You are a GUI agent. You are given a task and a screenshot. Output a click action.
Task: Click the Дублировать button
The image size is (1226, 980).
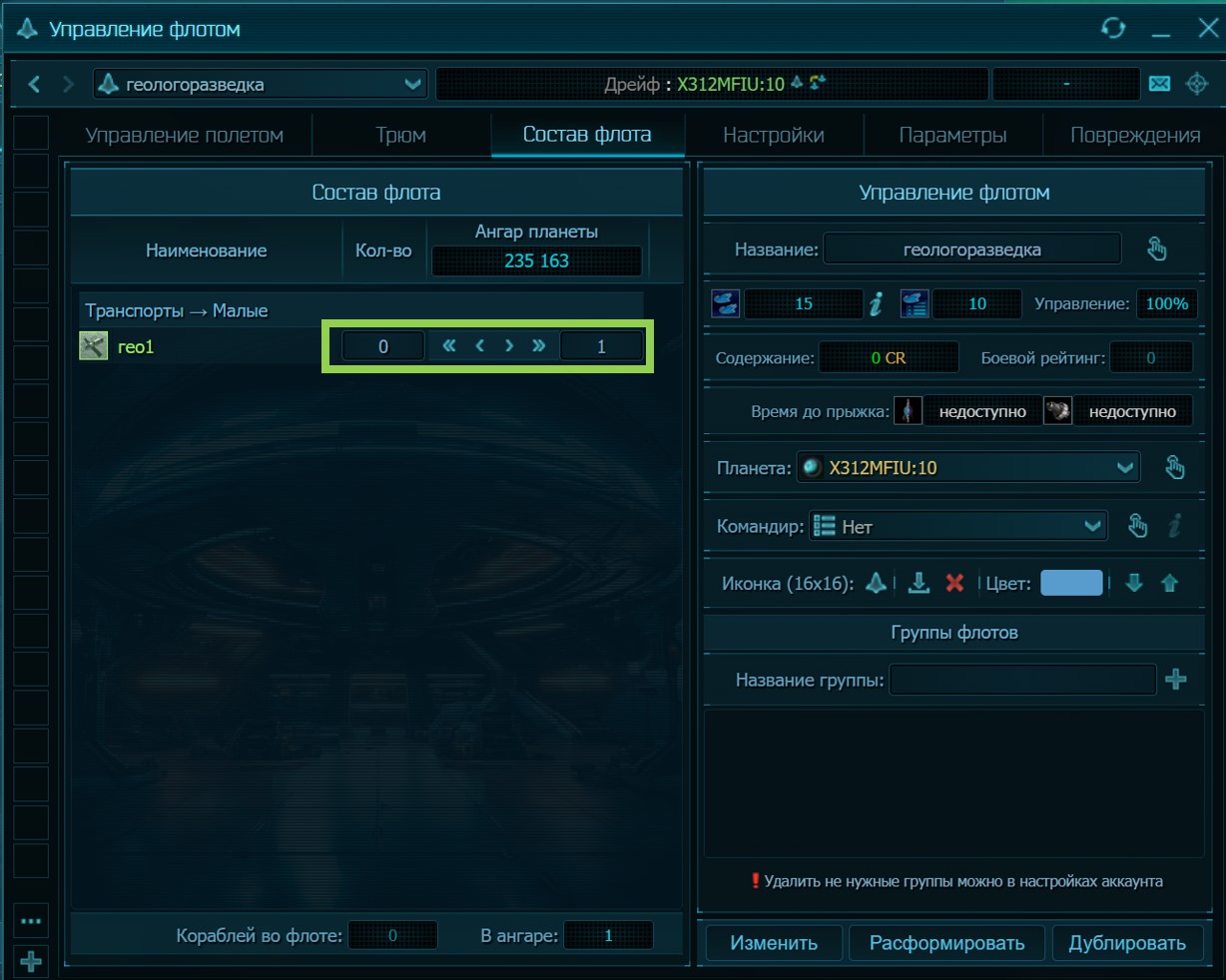pos(1127,943)
